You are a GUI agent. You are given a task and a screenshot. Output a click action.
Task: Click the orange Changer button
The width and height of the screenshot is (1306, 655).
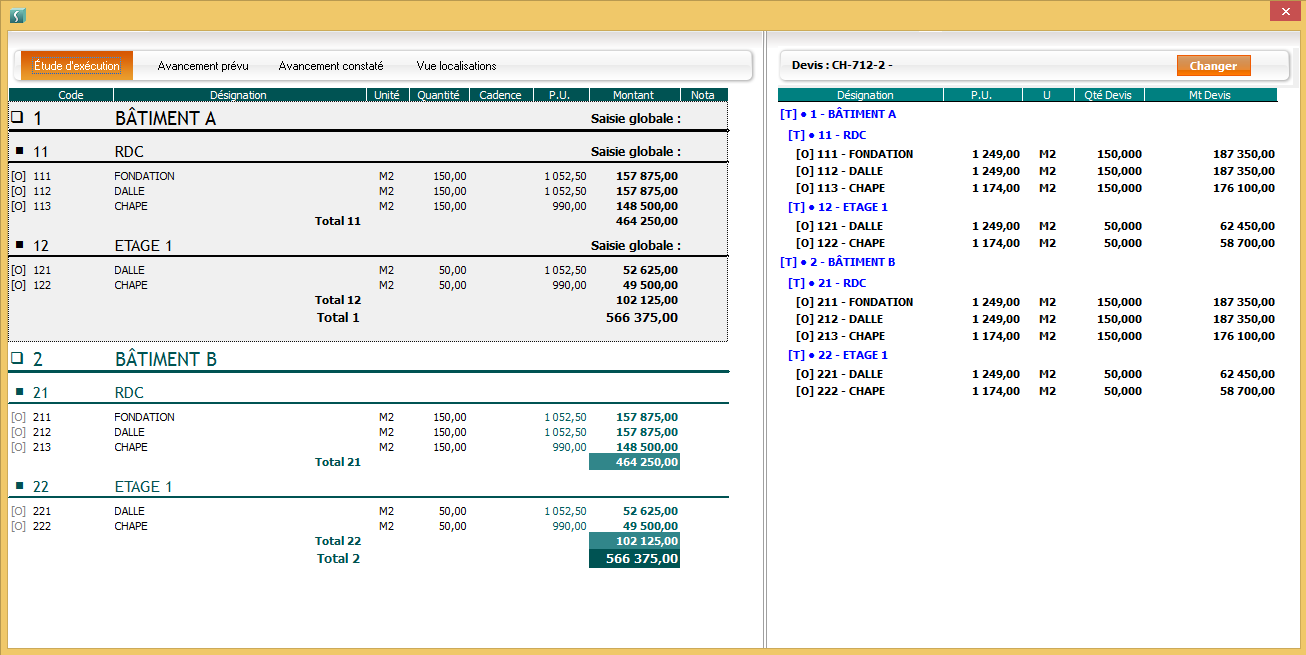pos(1213,66)
